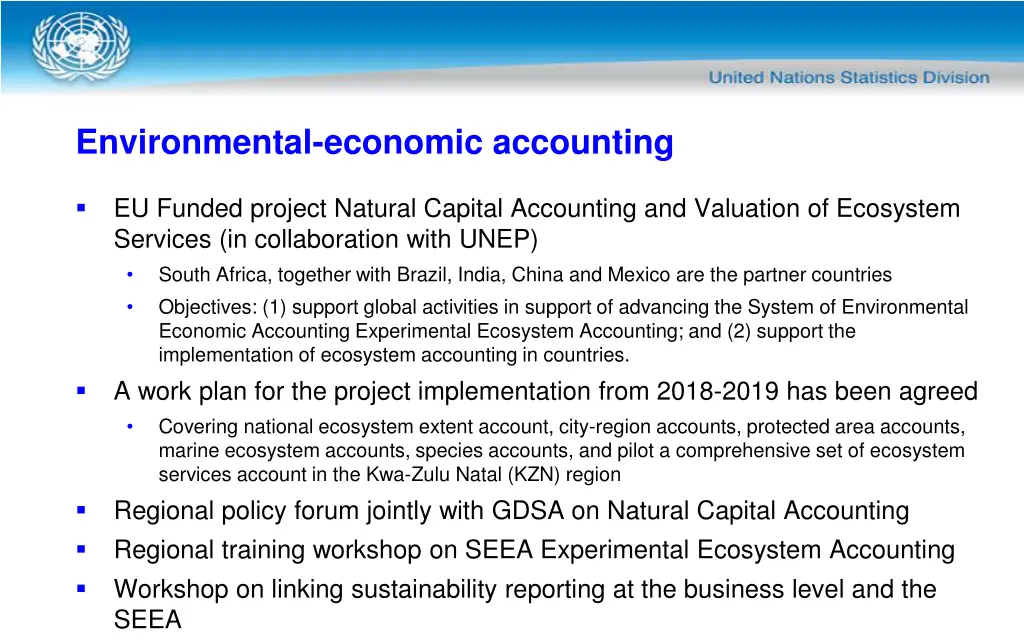This screenshot has height=640, width=1024.
Task: Click the final line reading 'SEEA'
Action: click(x=148, y=619)
